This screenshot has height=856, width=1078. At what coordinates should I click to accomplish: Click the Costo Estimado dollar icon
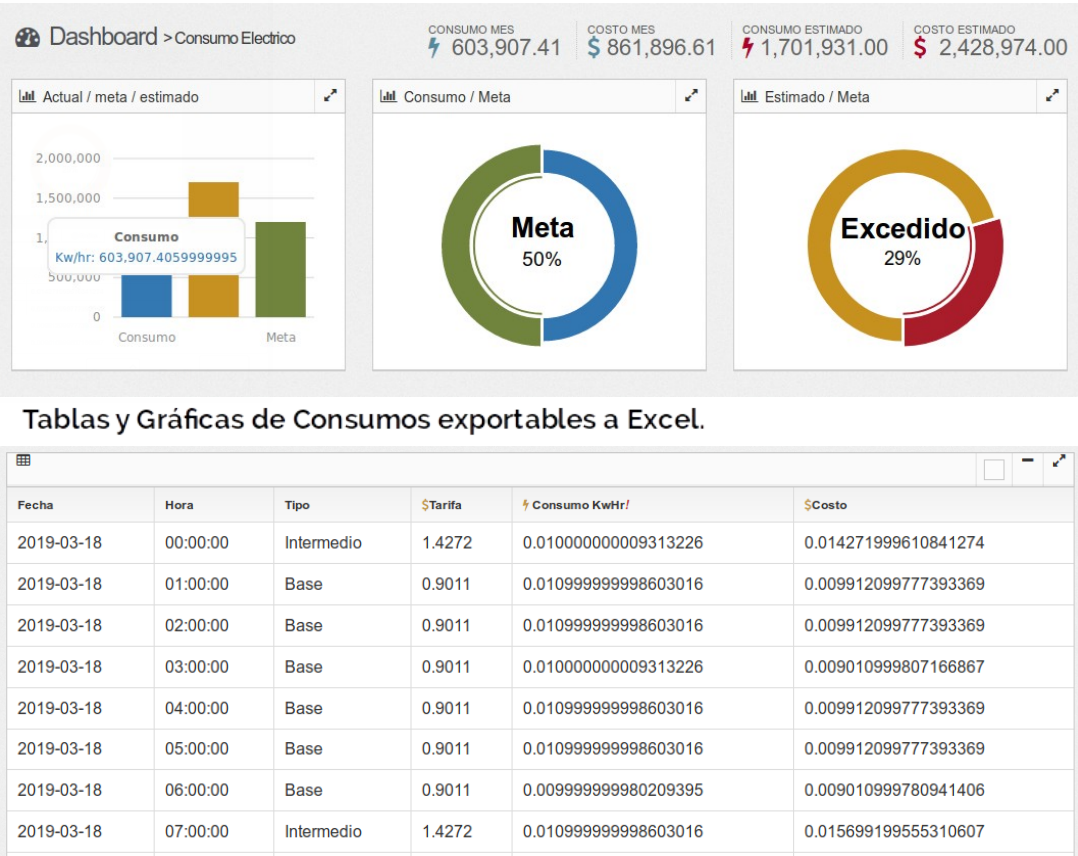[x=920, y=48]
